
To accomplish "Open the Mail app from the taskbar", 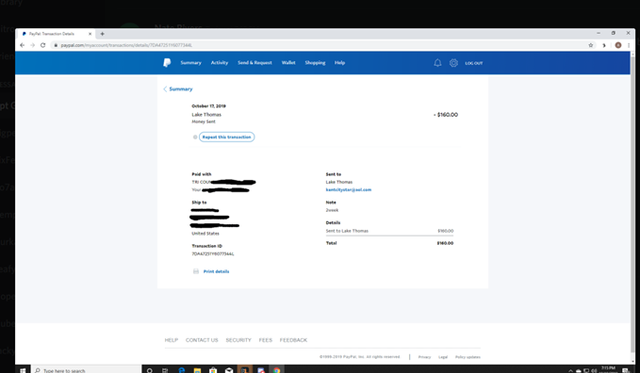I will click(229, 370).
